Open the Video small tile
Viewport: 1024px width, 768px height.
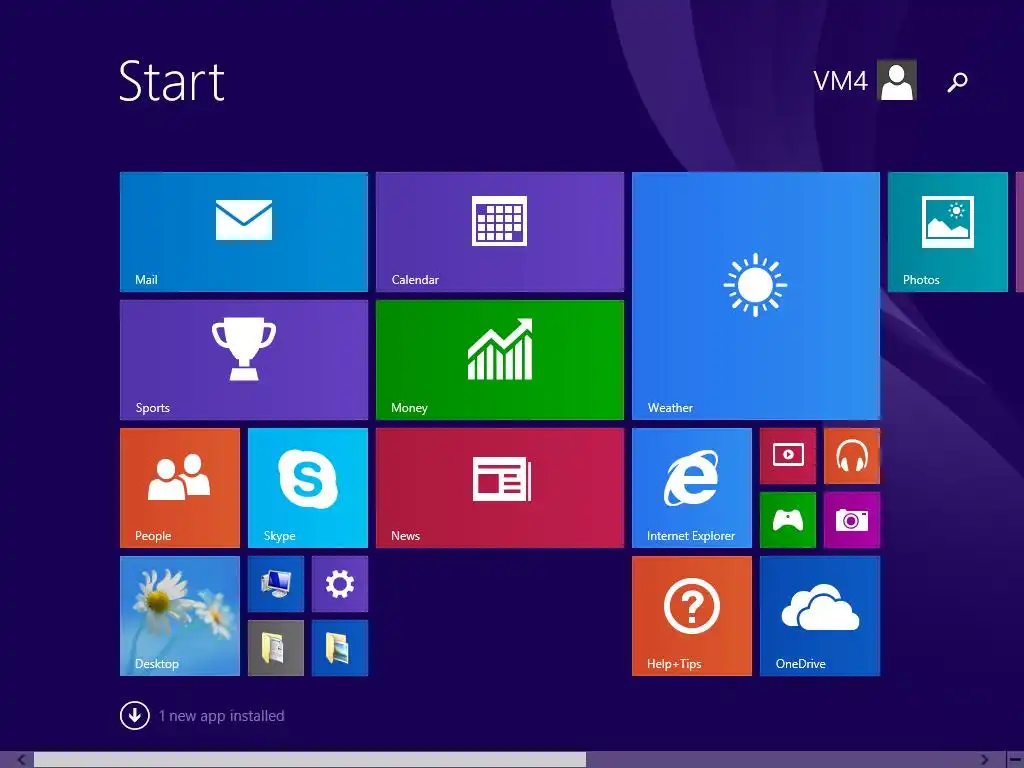(788, 456)
